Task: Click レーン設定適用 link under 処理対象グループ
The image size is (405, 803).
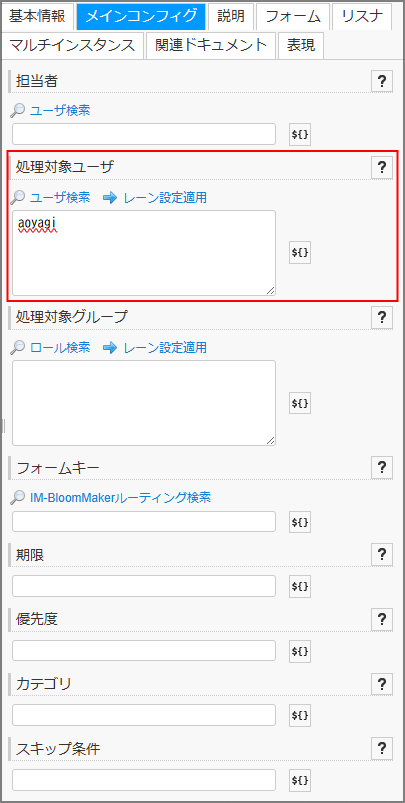Action: tap(165, 348)
